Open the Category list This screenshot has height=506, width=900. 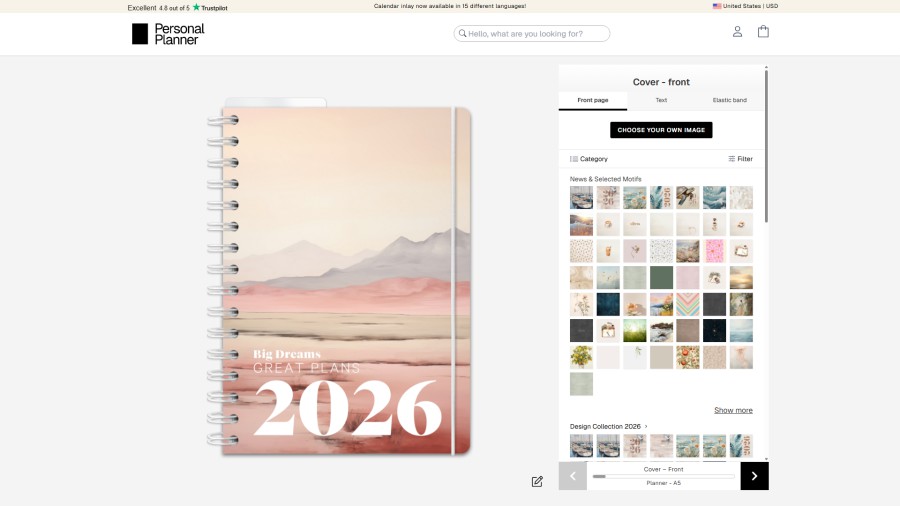click(588, 159)
